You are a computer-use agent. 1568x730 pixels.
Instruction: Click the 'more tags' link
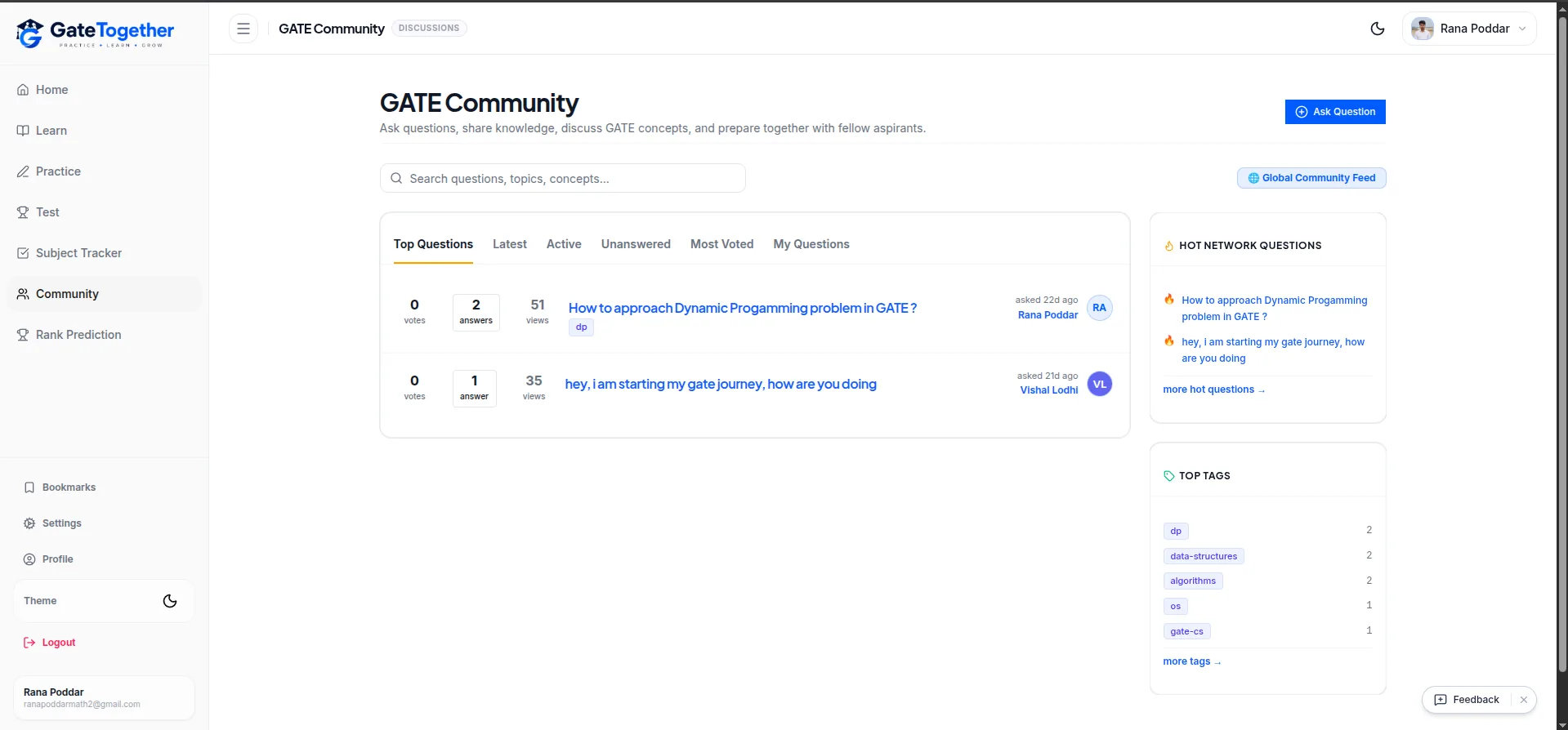pyautogui.click(x=1191, y=661)
